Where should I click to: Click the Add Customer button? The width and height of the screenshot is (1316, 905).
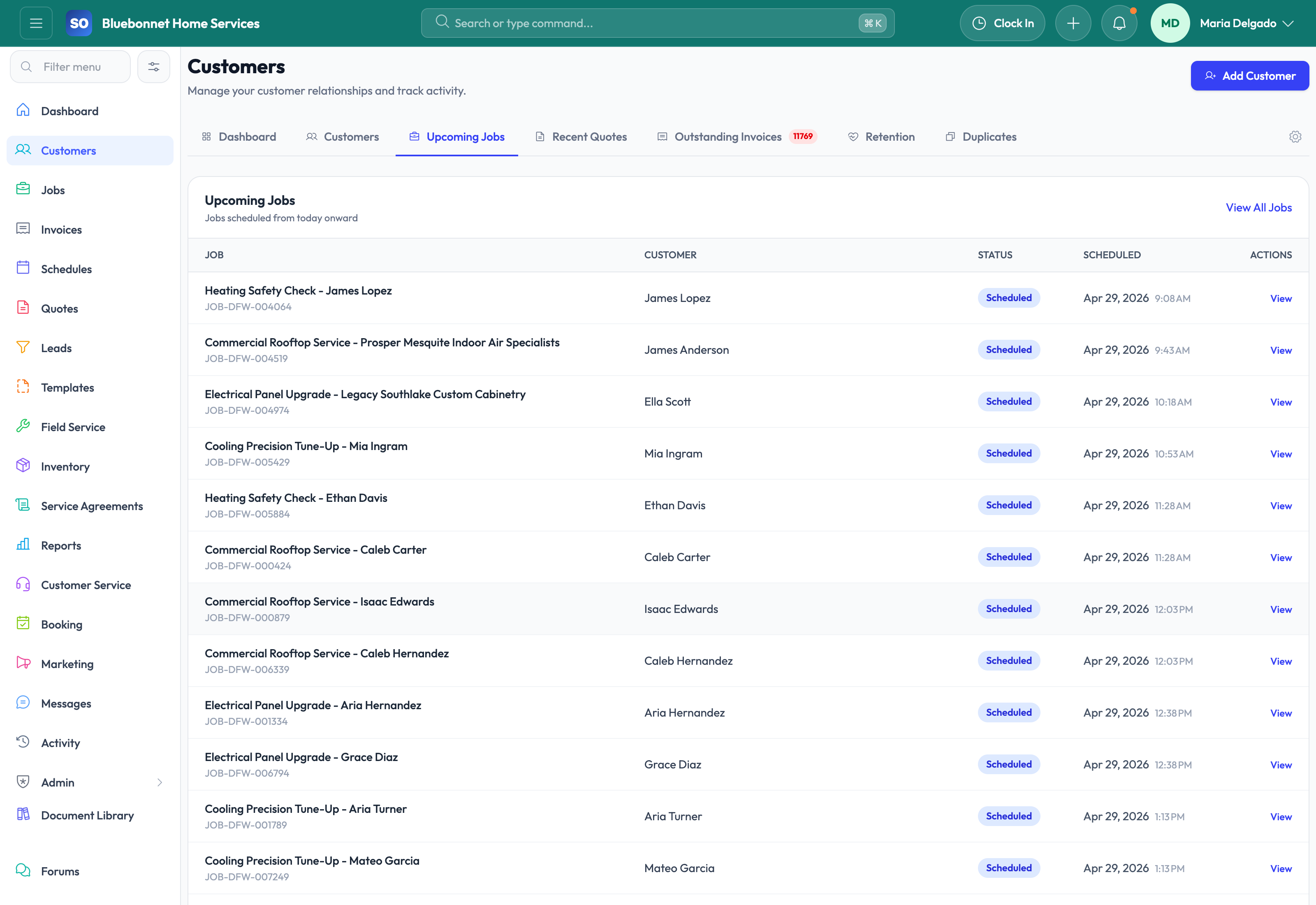(1250, 76)
